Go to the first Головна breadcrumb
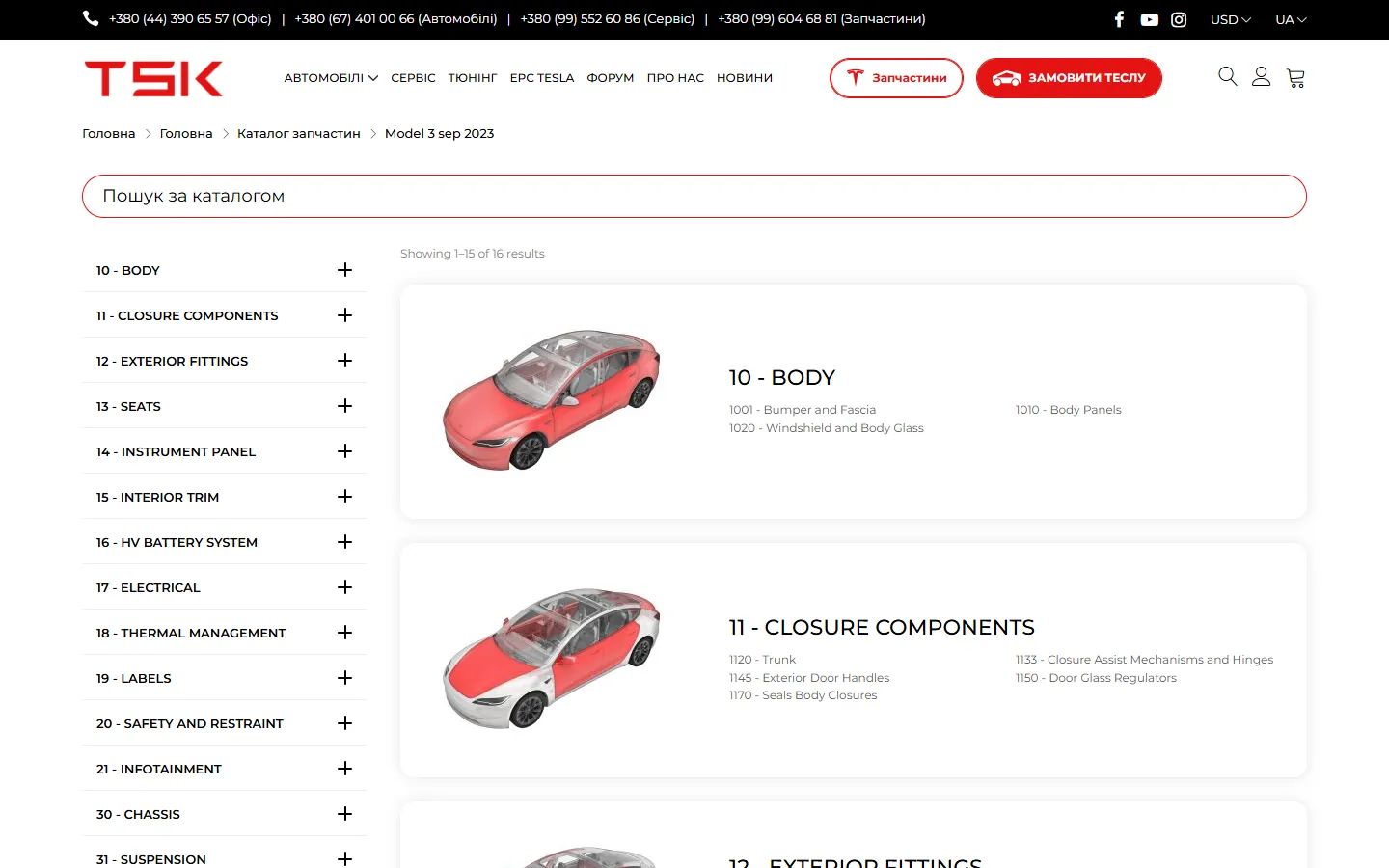 click(109, 134)
